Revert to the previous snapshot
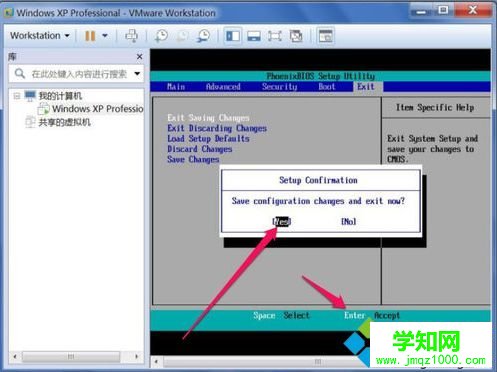Image resolution: width=497 pixels, height=372 pixels. [183, 36]
